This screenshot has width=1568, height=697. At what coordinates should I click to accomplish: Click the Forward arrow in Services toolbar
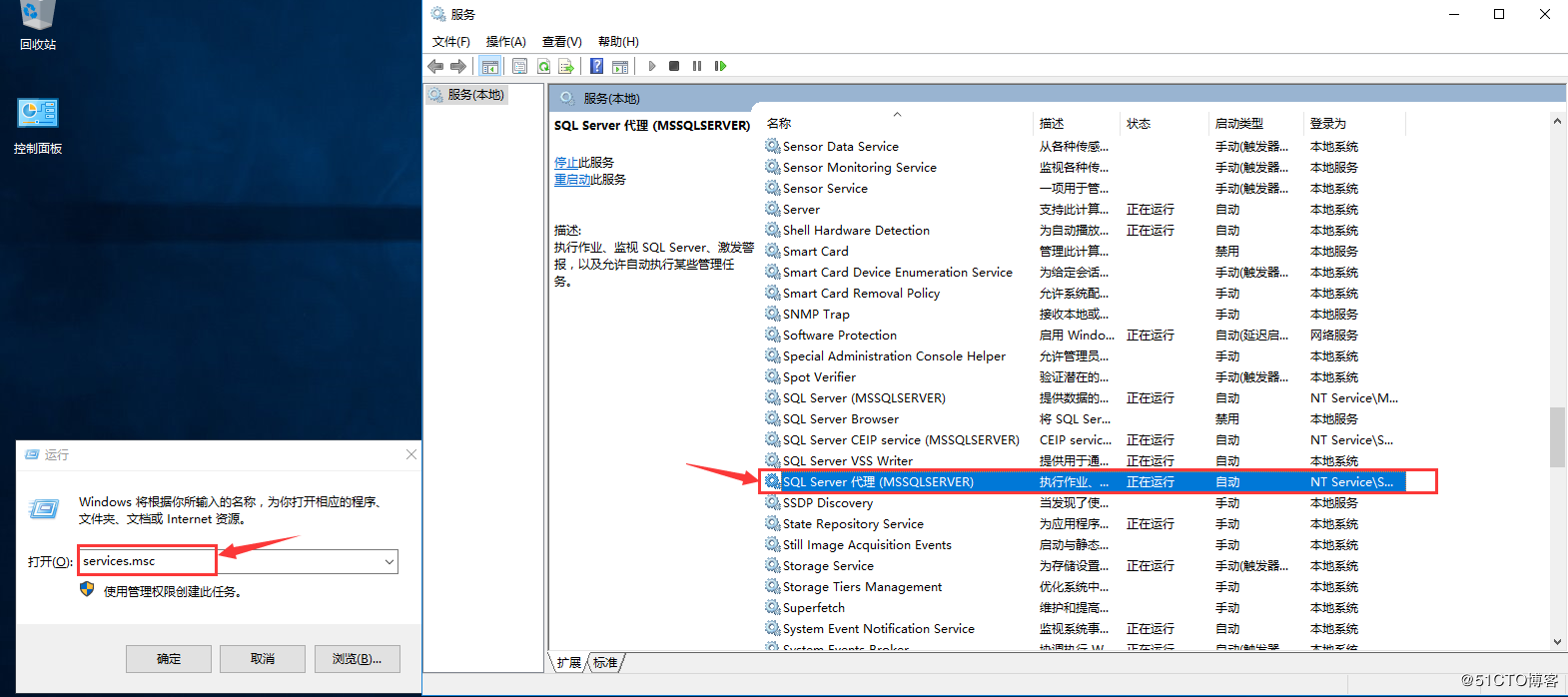point(458,66)
